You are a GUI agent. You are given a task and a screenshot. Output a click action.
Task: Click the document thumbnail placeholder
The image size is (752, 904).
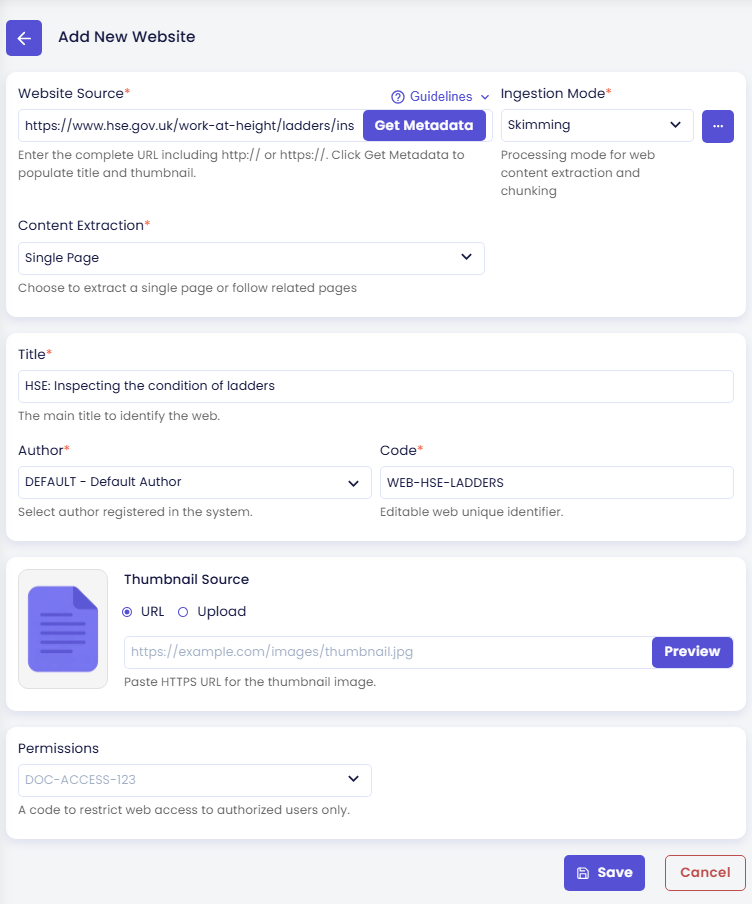(63, 629)
